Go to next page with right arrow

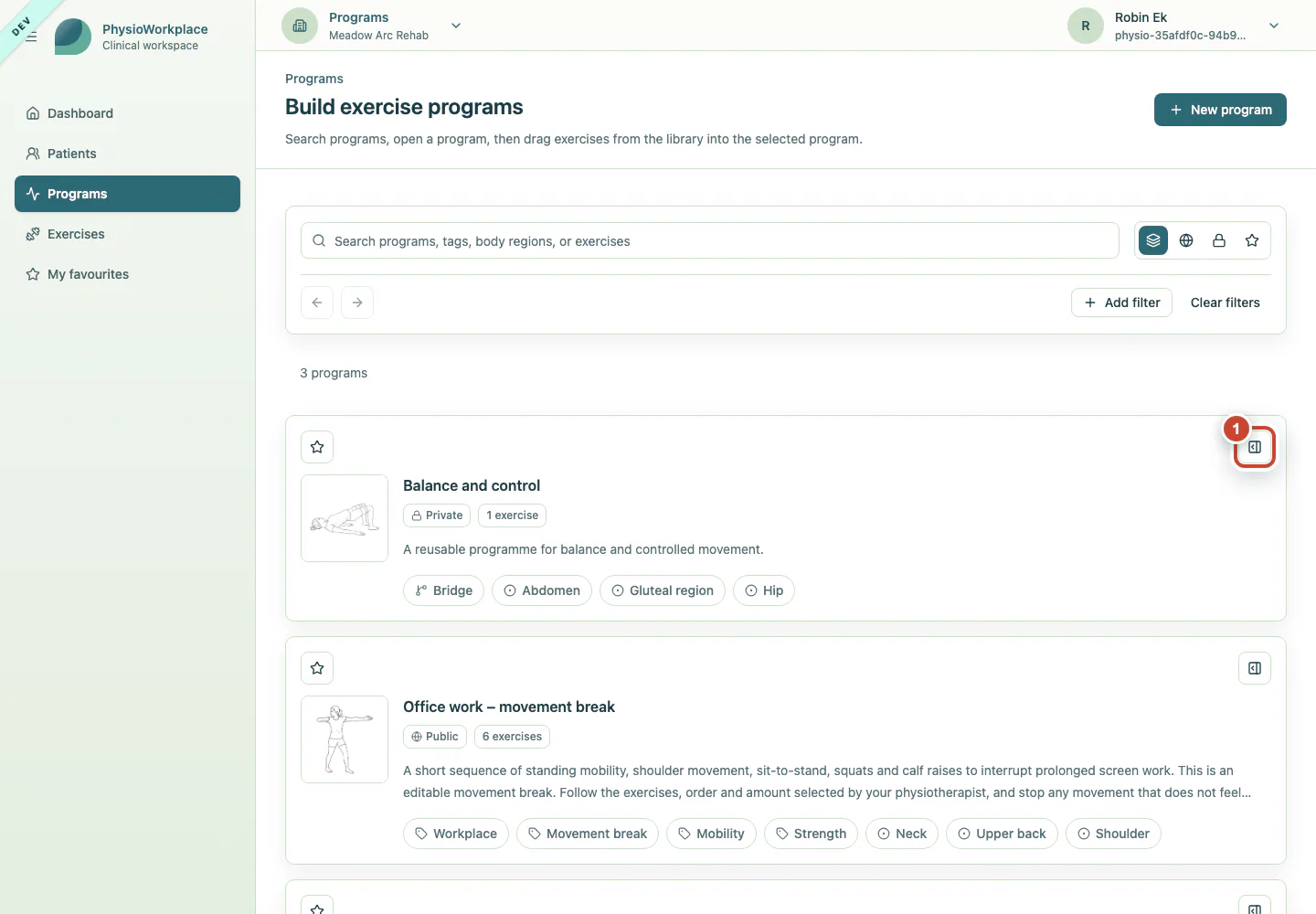357,303
